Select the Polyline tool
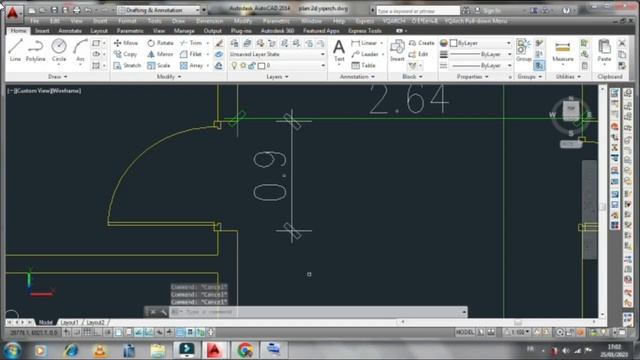 point(36,50)
